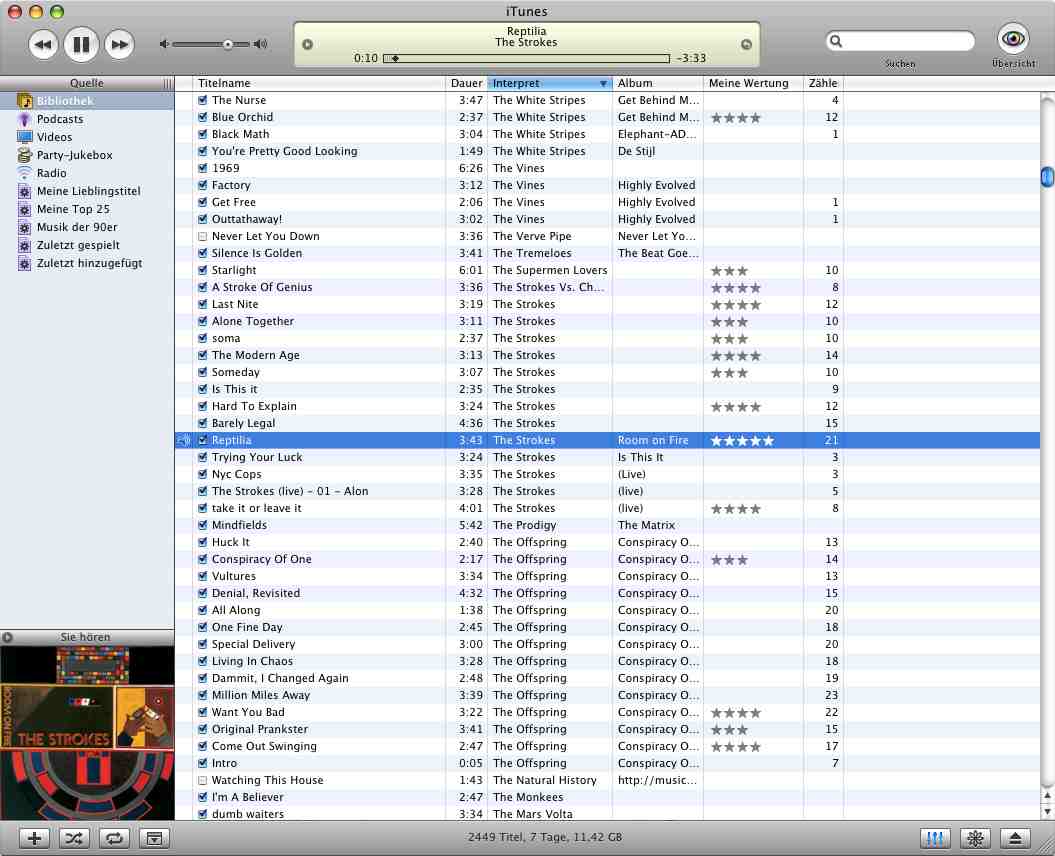
Task: Uncheck the checkbox for I'm A Believer
Action: 203,797
